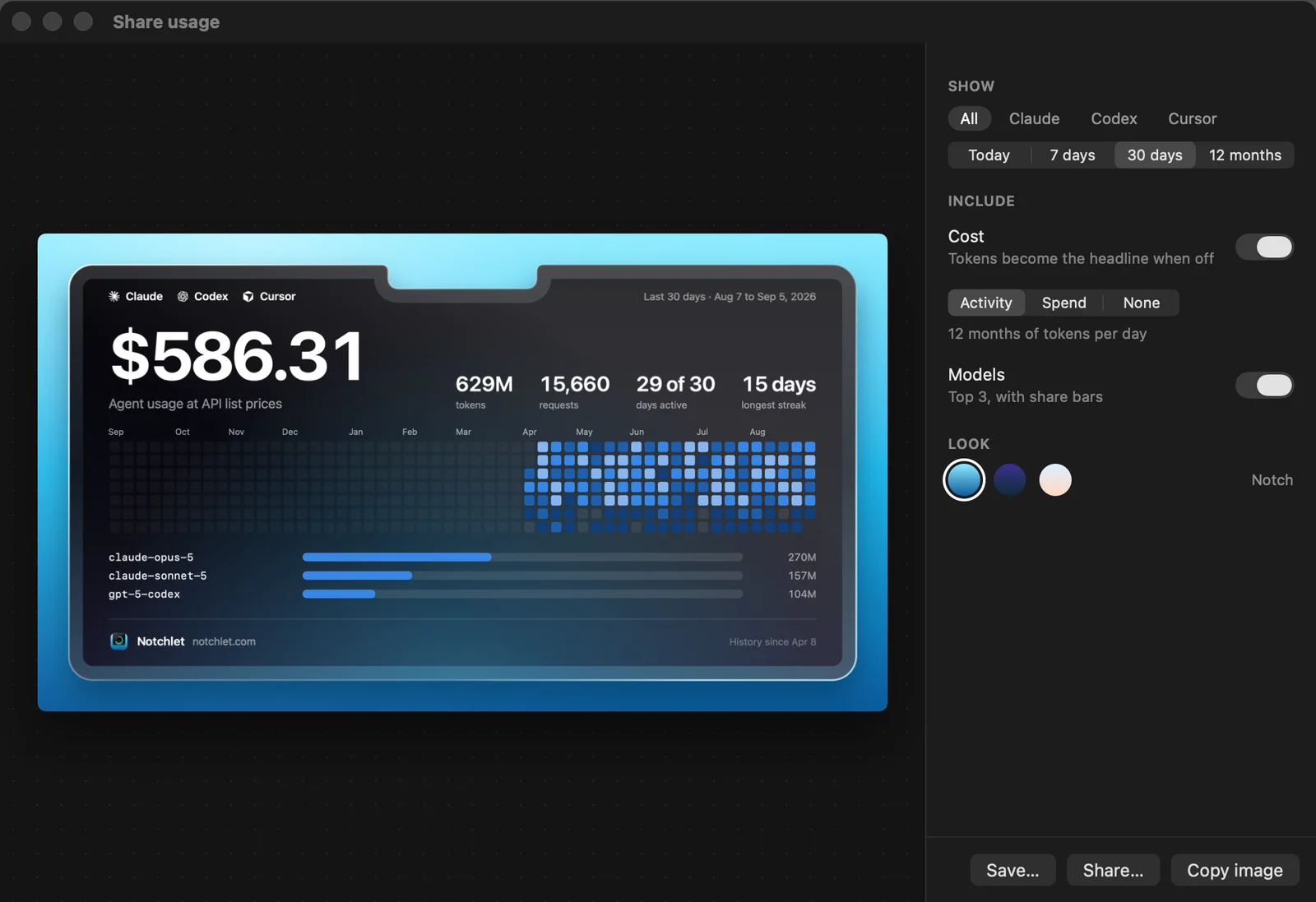Click the 29 of 30 days active stat
Viewport: 1316px width, 902px height.
tap(675, 391)
